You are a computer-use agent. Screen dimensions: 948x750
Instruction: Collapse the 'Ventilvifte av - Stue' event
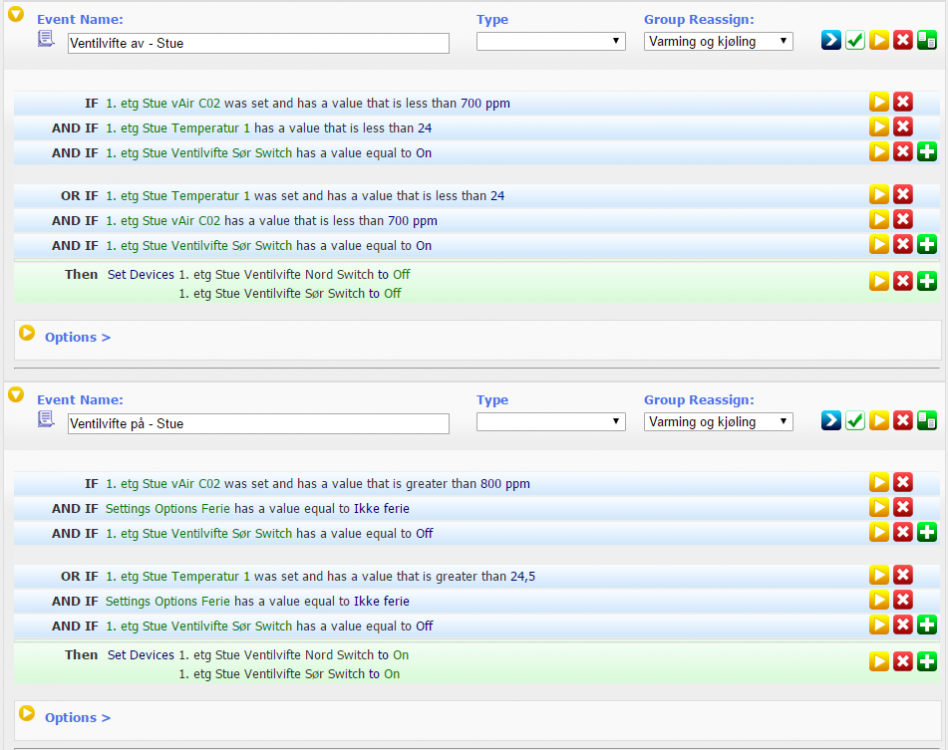[16, 14]
